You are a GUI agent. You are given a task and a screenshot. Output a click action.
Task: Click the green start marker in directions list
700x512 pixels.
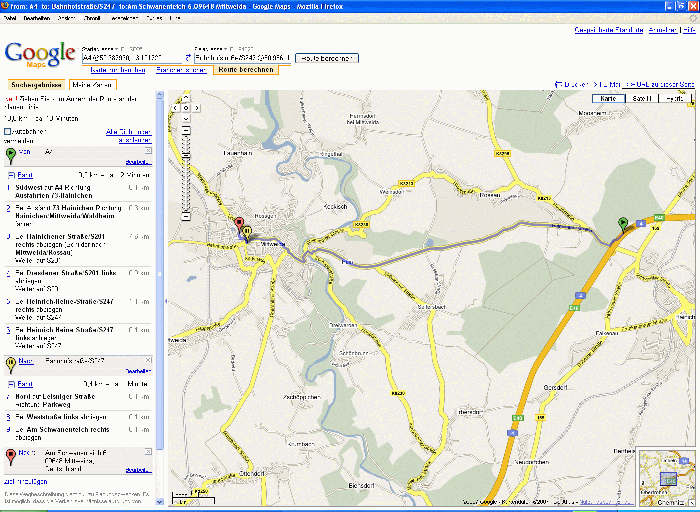(11, 156)
